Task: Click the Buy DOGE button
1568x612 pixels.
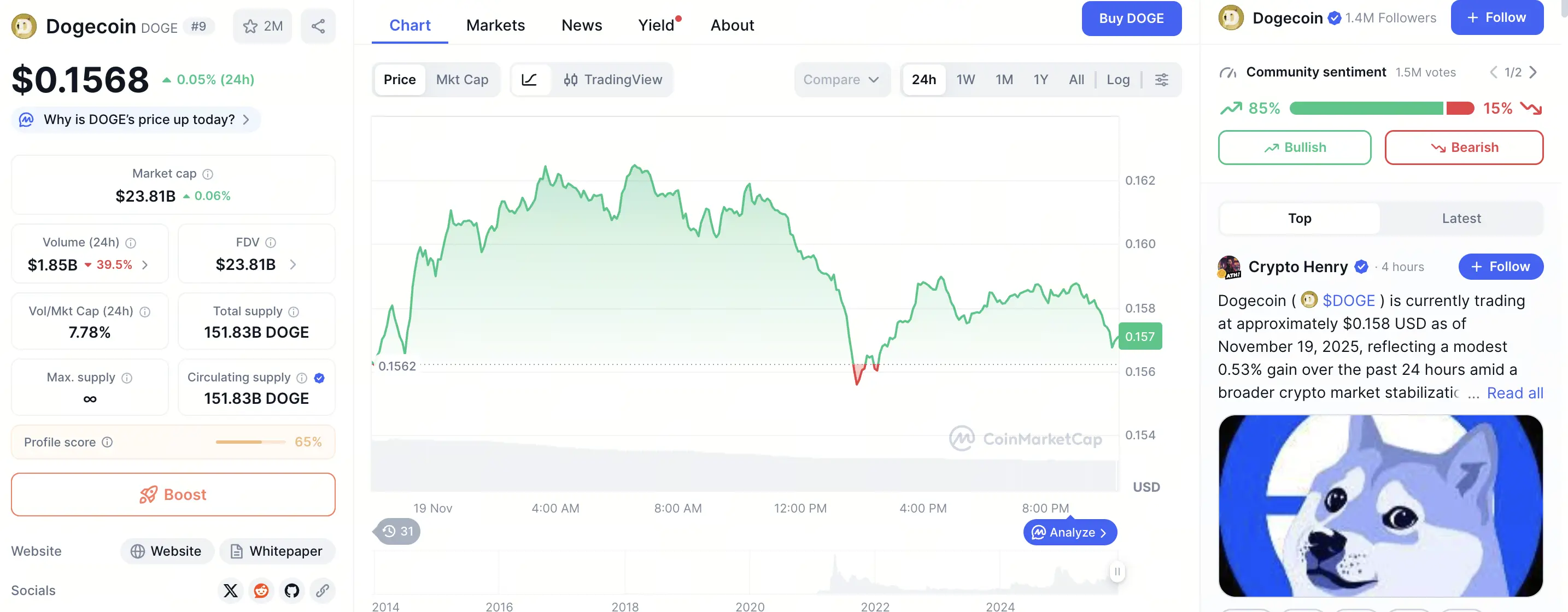Action: [1131, 18]
